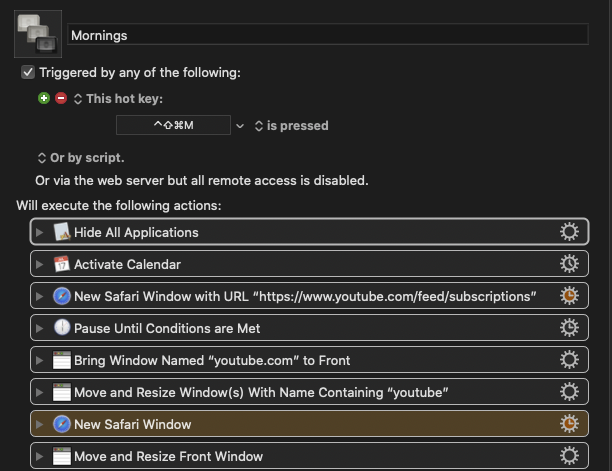Open orange timer gear for YouTube URL action
Viewport: 612px width, 471px height.
pyautogui.click(x=569, y=296)
